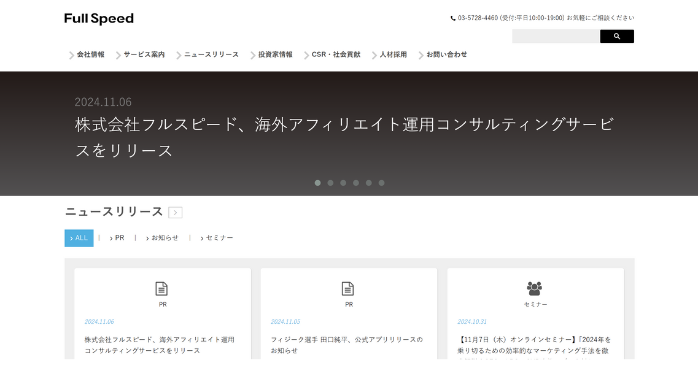The width and height of the screenshot is (698, 365).
Task: Click the people icon on the セミナー card
Action: pos(534,289)
